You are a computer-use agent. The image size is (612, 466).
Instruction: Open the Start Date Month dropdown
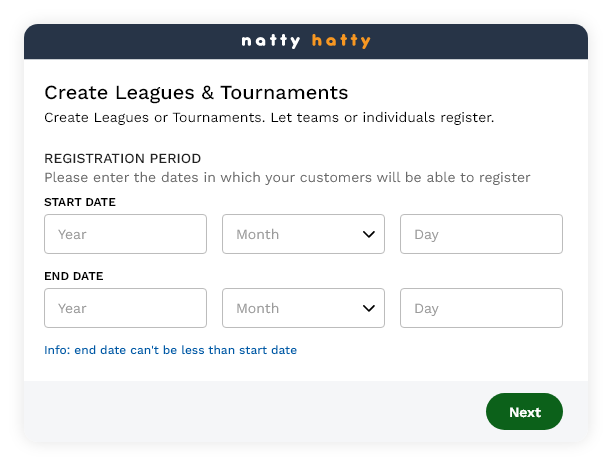click(x=302, y=234)
